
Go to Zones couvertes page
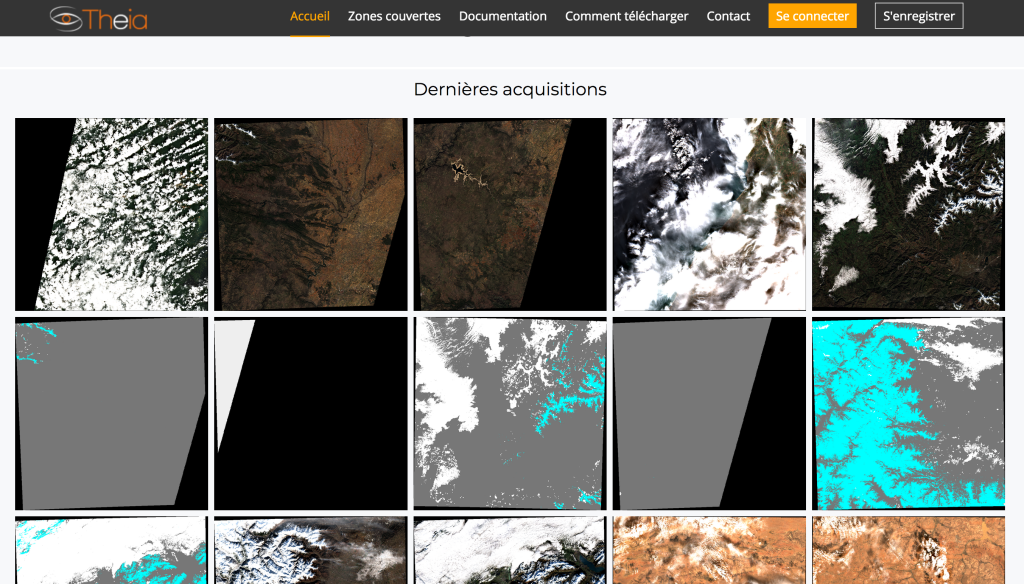pos(394,16)
